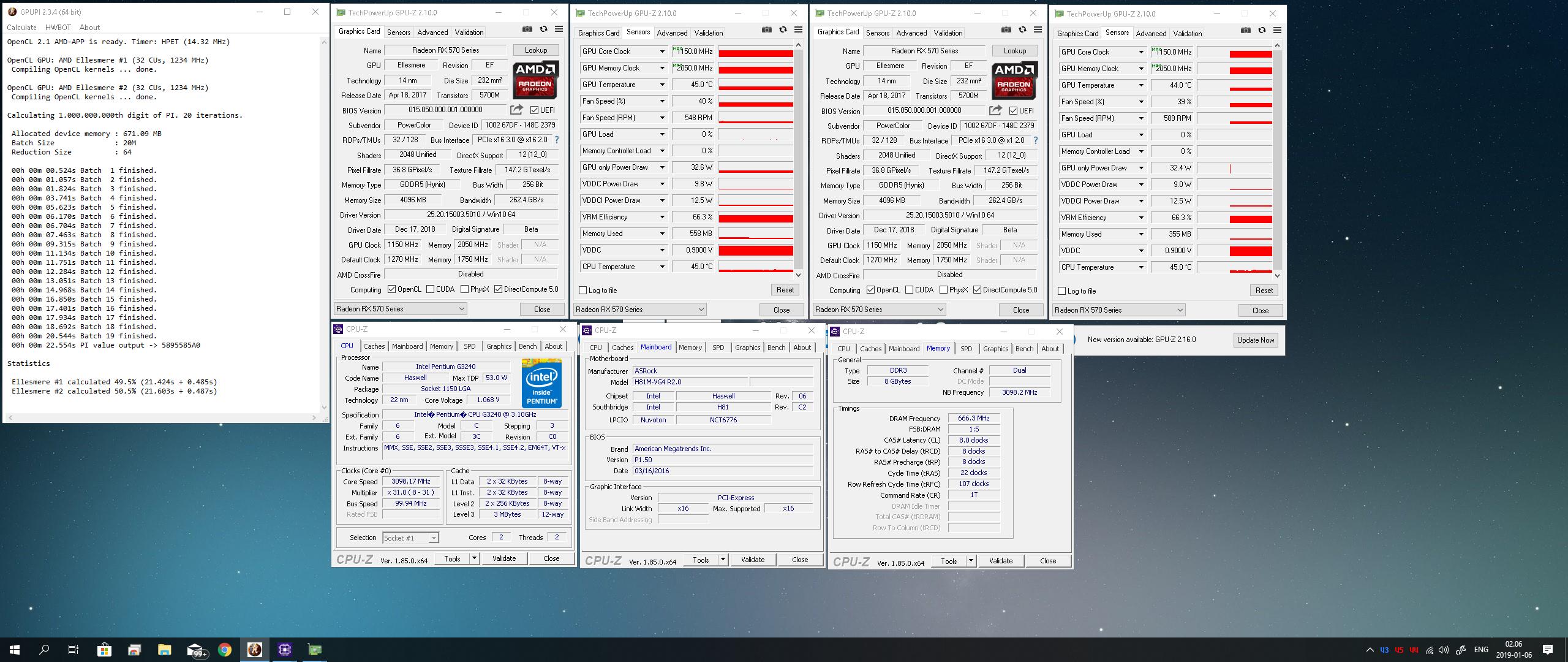Screen dimensions: 1568x662
Task: Toggle CUDA checkbox in GPU-Z x16 2.0 window
Action: 430,289
